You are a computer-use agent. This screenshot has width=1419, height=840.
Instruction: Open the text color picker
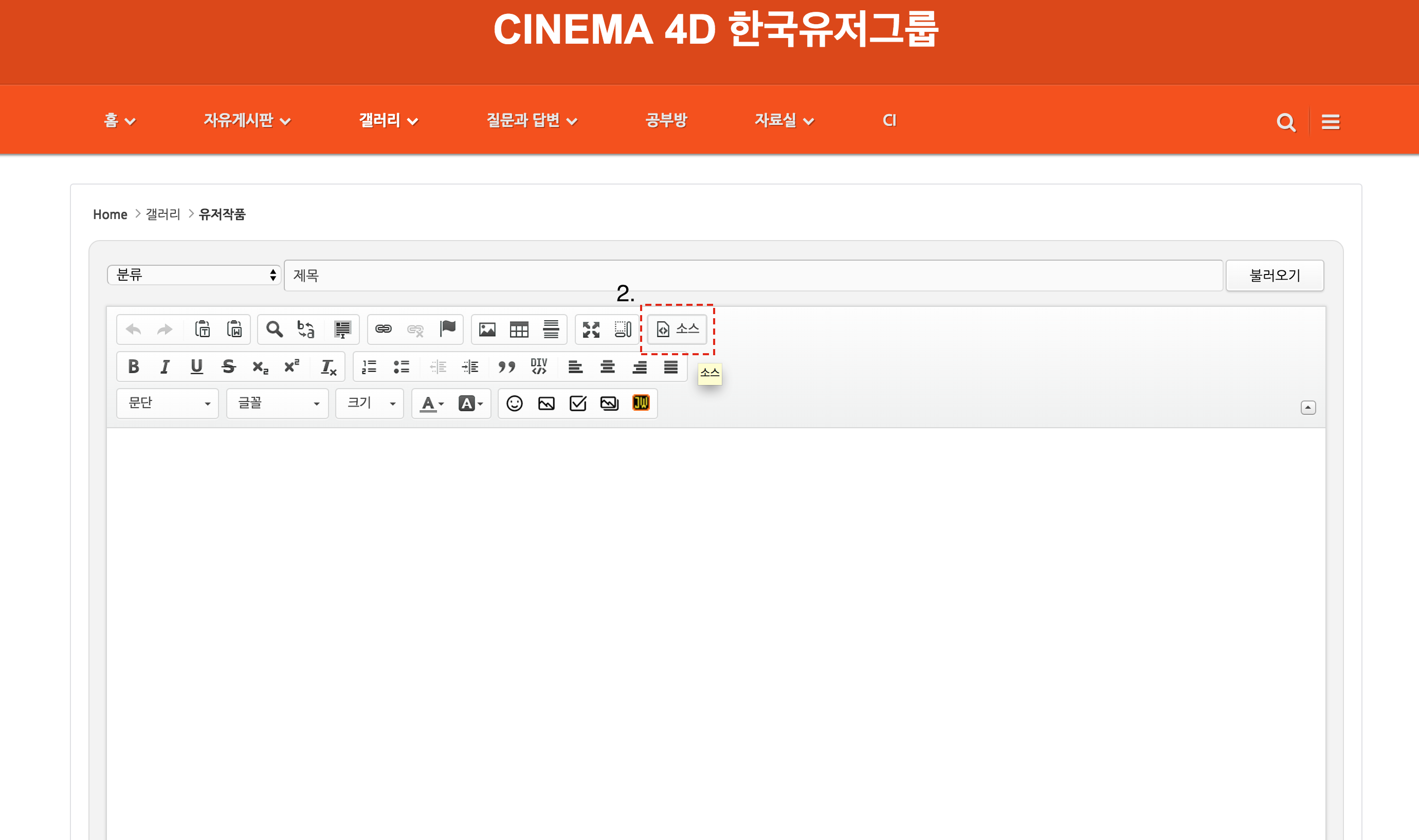(431, 404)
